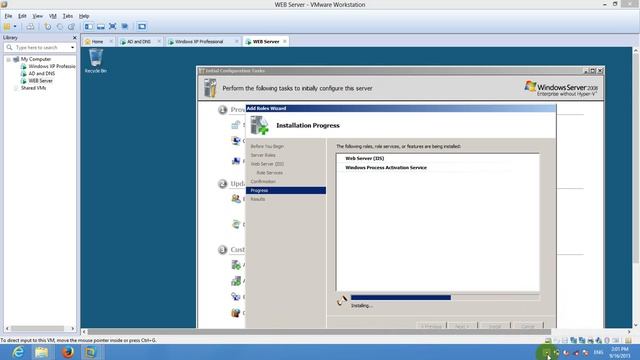Click the Library search field

click(x=37, y=48)
